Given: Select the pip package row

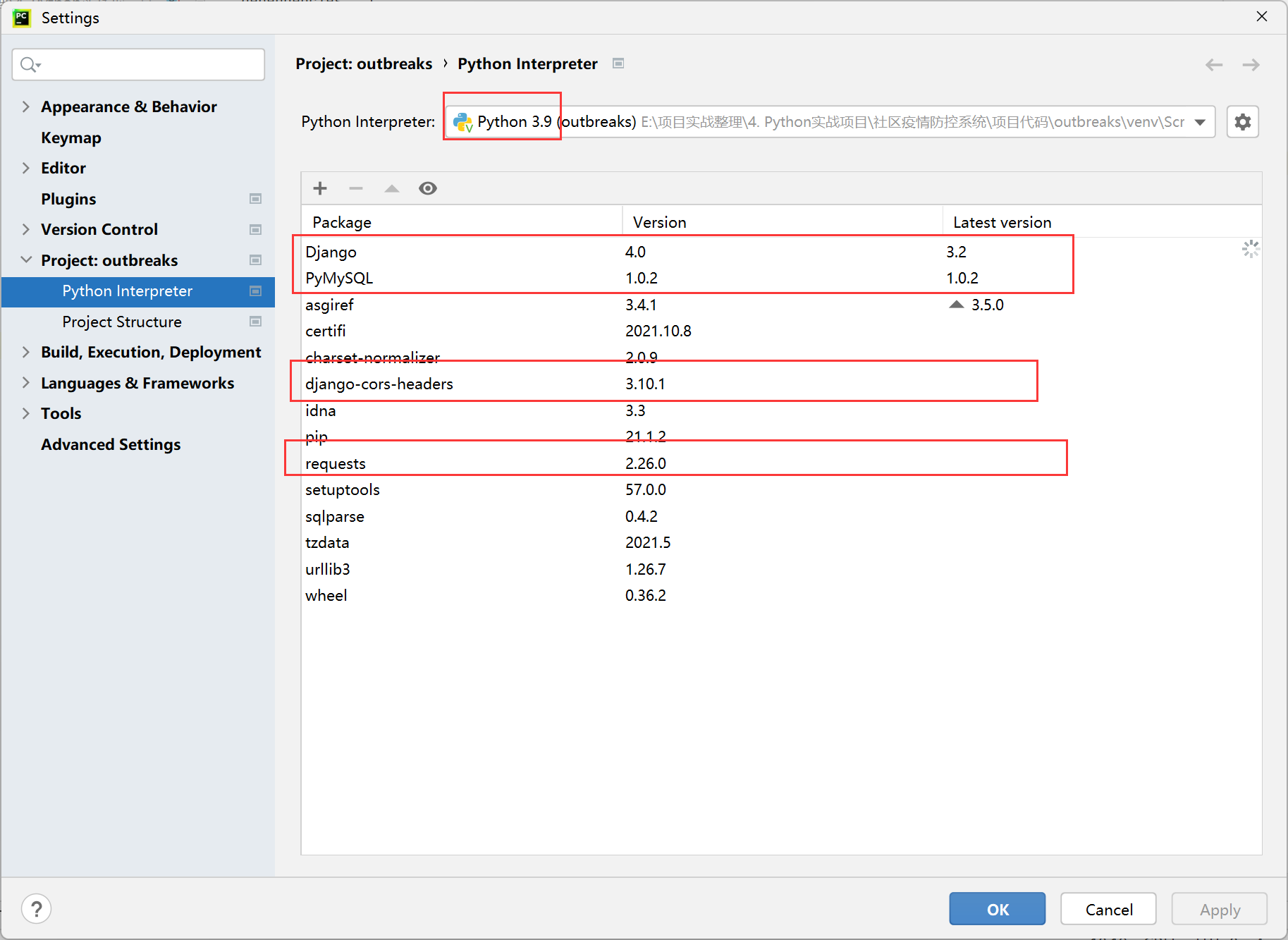Looking at the screenshot, I should (781, 437).
